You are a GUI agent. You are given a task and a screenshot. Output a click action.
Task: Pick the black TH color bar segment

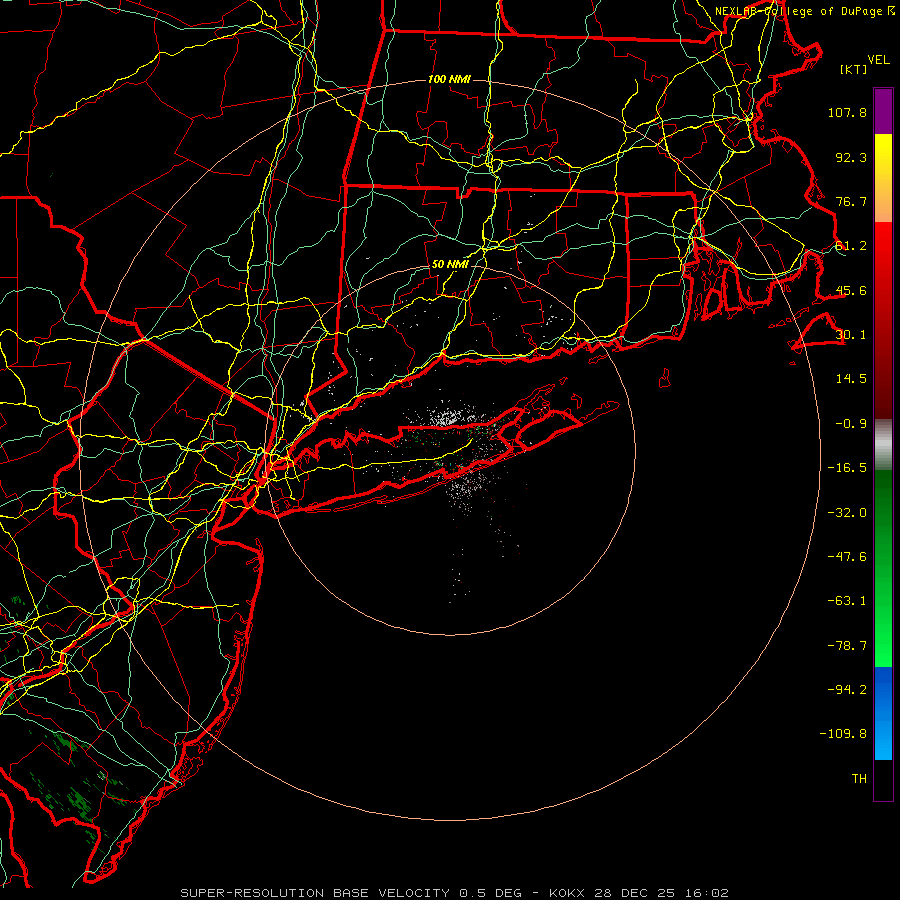click(x=883, y=780)
